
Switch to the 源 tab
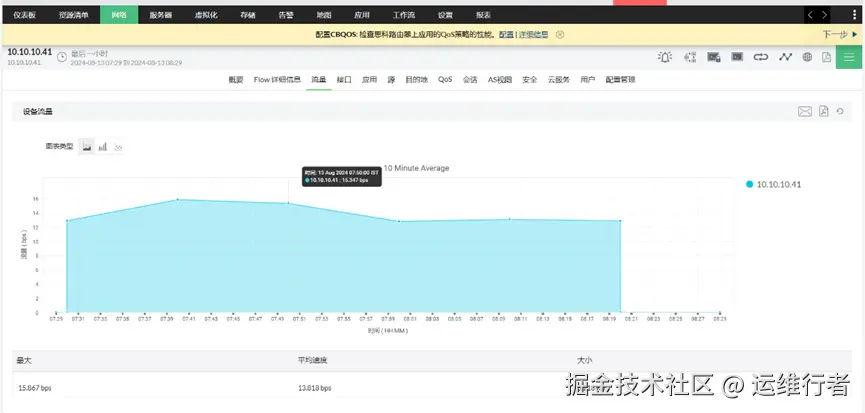coord(391,79)
